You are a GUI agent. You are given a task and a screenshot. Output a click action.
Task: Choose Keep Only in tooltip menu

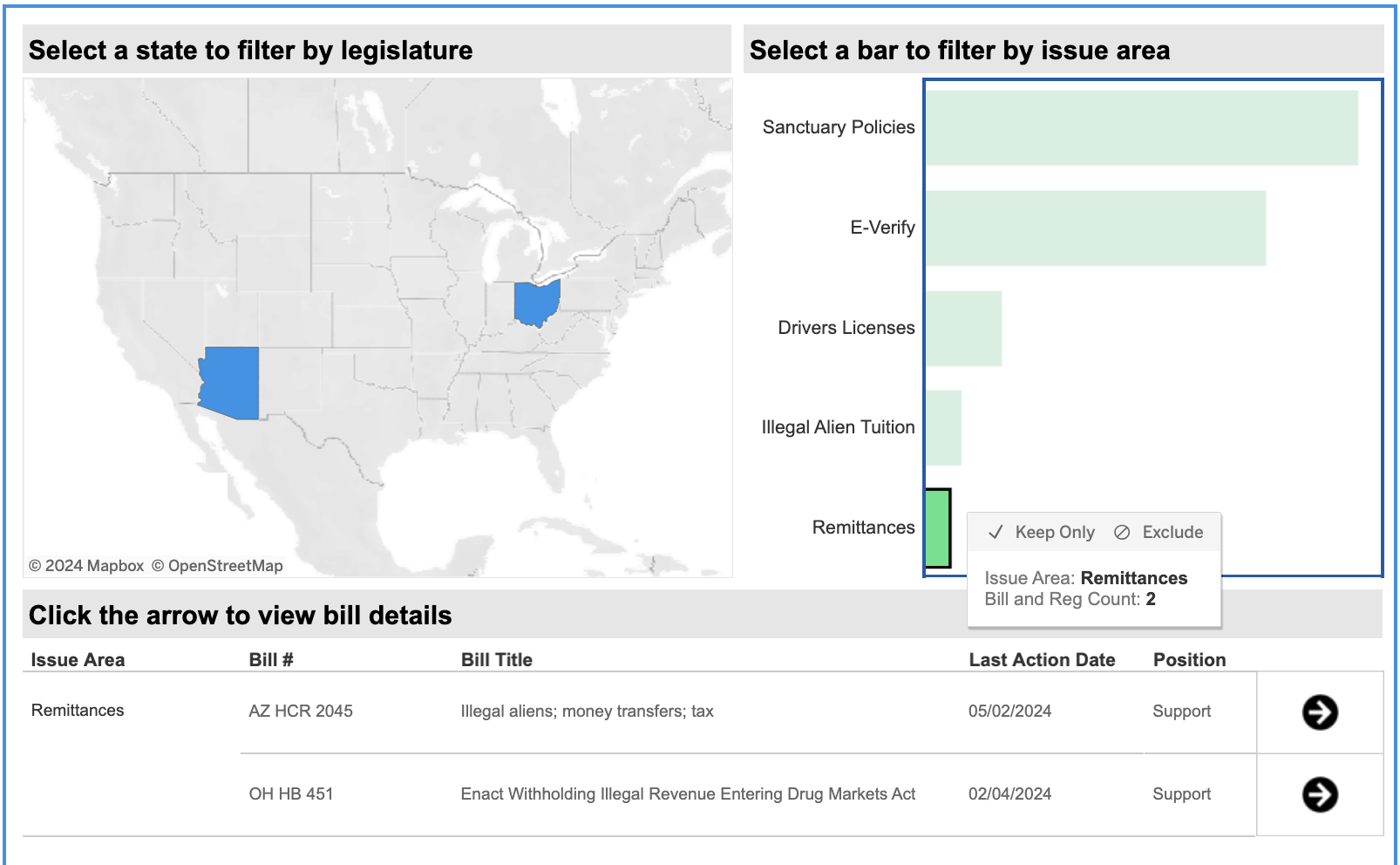click(1054, 533)
